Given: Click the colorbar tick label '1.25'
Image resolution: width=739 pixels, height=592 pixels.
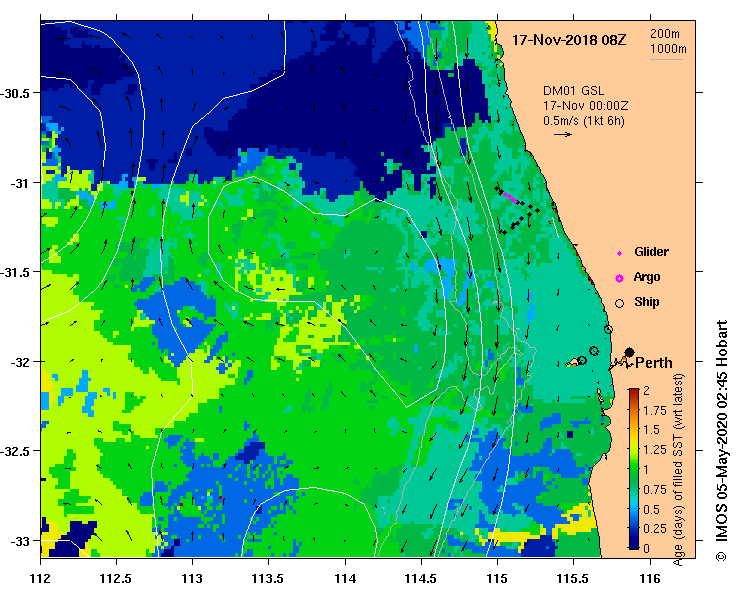Looking at the screenshot, I should coord(655,450).
